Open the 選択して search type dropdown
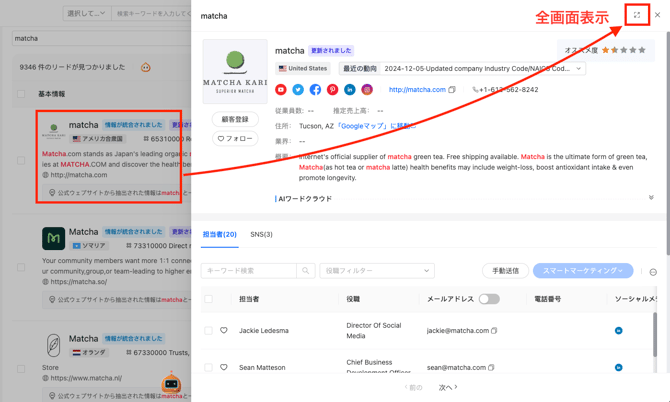670x402 pixels. [x=87, y=13]
